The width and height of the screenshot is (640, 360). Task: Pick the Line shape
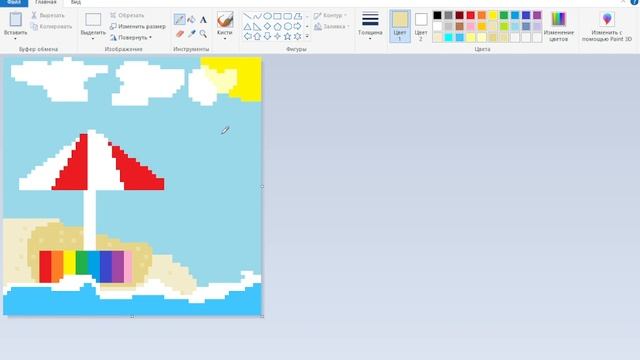click(x=247, y=16)
